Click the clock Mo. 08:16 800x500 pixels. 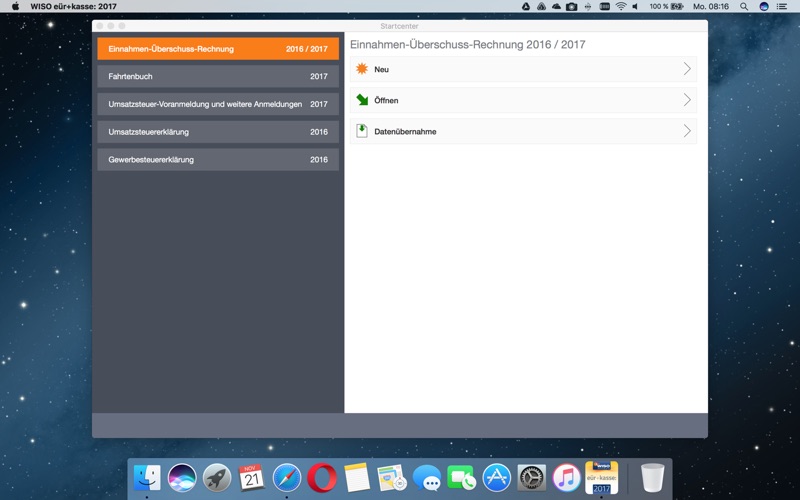(711, 7)
